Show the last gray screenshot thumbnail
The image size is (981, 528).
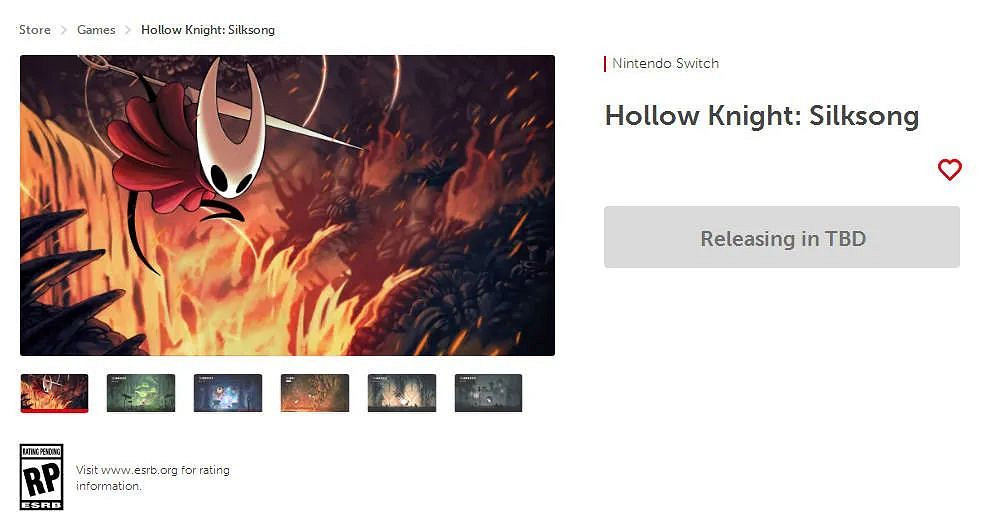(x=488, y=393)
